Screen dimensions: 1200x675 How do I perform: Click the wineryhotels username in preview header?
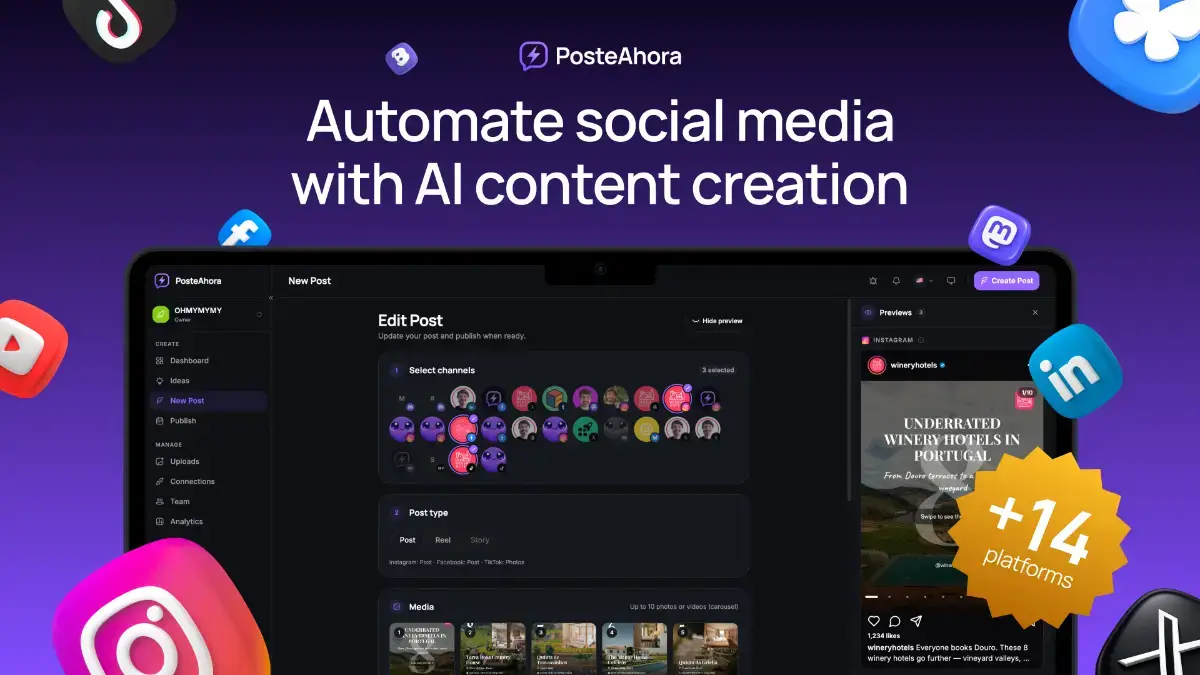coord(913,365)
